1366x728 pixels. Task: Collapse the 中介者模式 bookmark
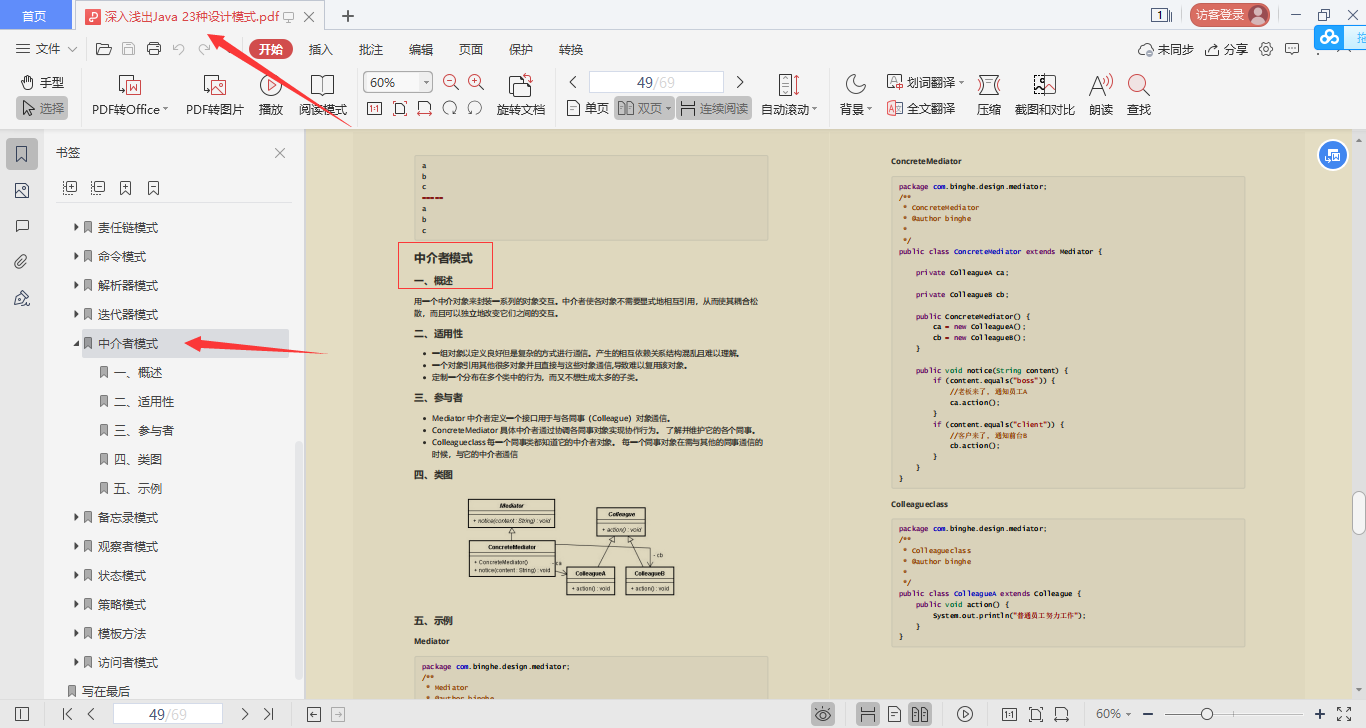coord(76,344)
